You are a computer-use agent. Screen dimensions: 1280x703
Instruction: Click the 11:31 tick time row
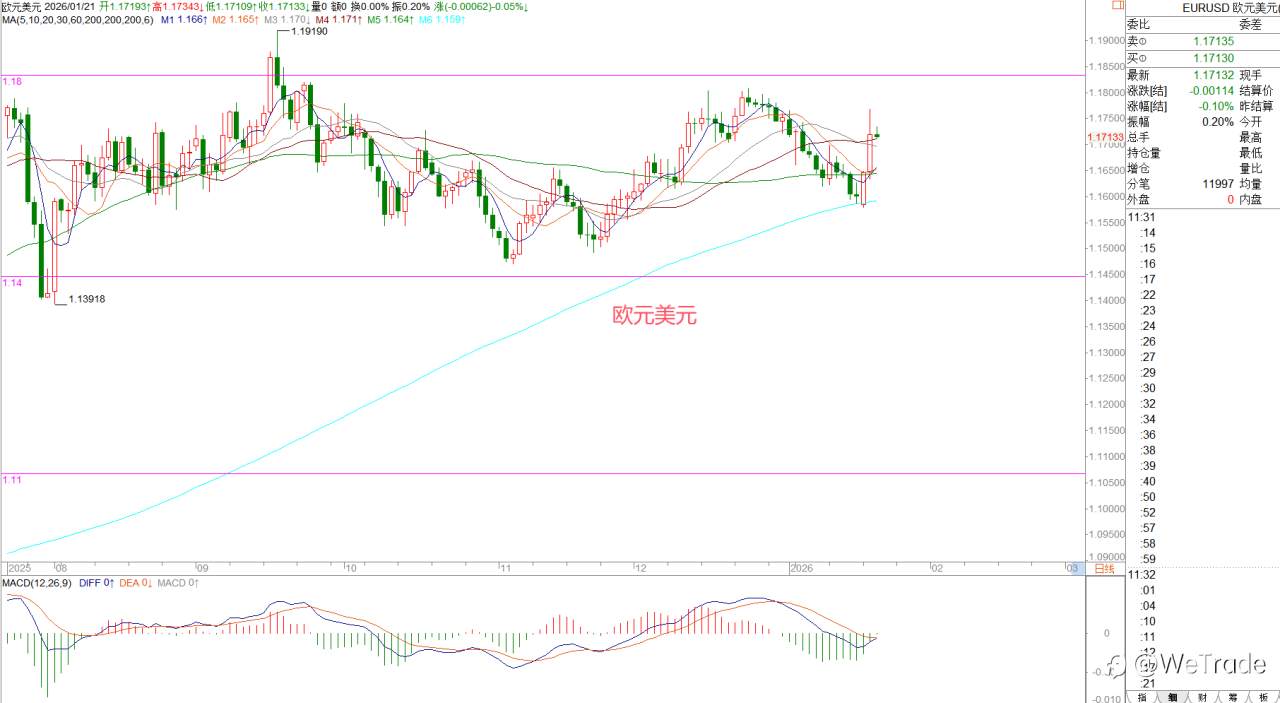(x=1142, y=216)
